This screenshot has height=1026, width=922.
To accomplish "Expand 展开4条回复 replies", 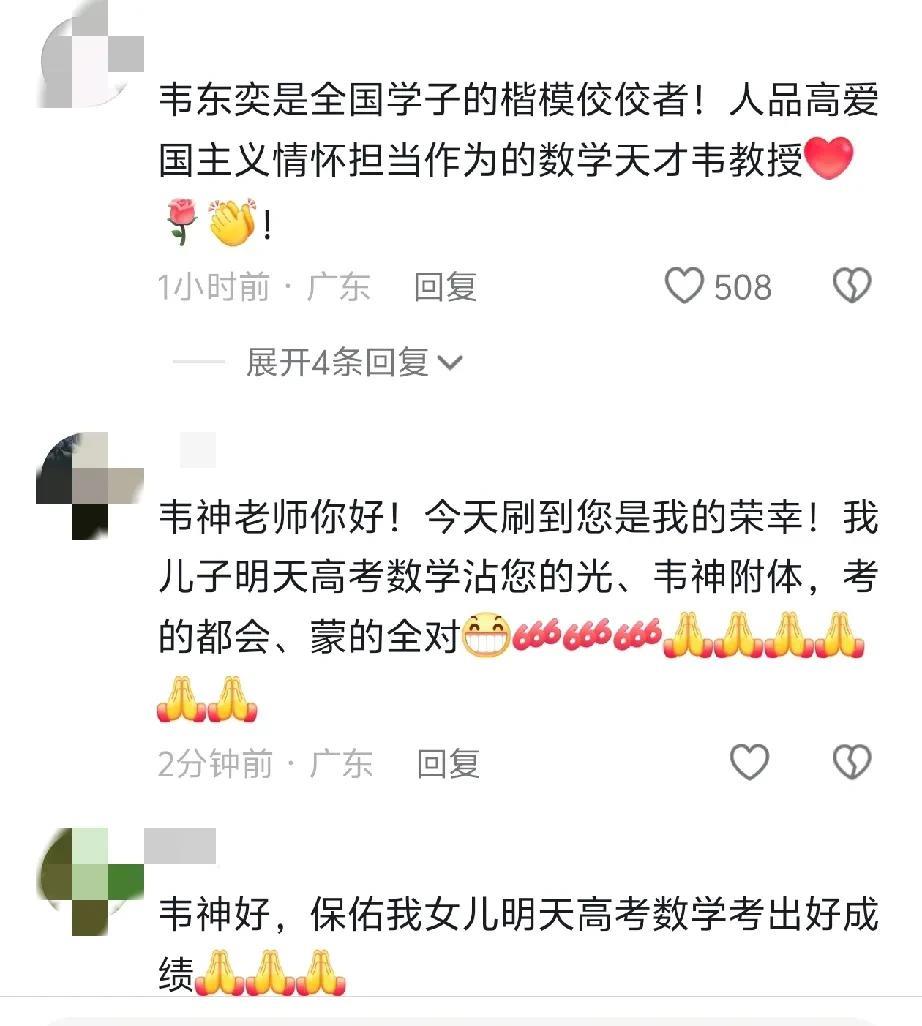I will [x=338, y=362].
